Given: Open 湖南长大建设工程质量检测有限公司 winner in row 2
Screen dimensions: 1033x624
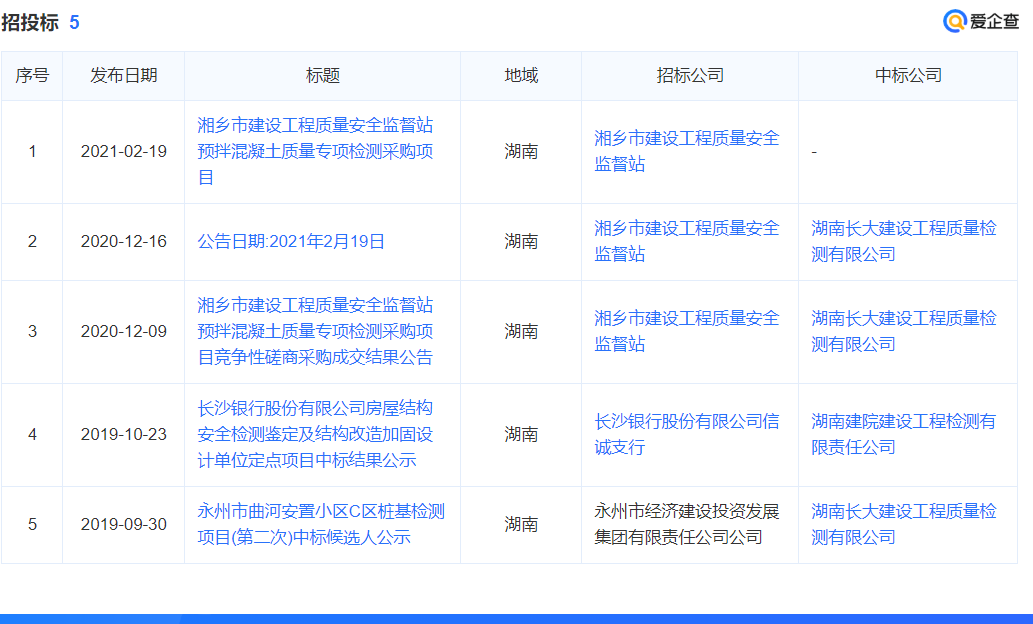Looking at the screenshot, I should point(903,241).
